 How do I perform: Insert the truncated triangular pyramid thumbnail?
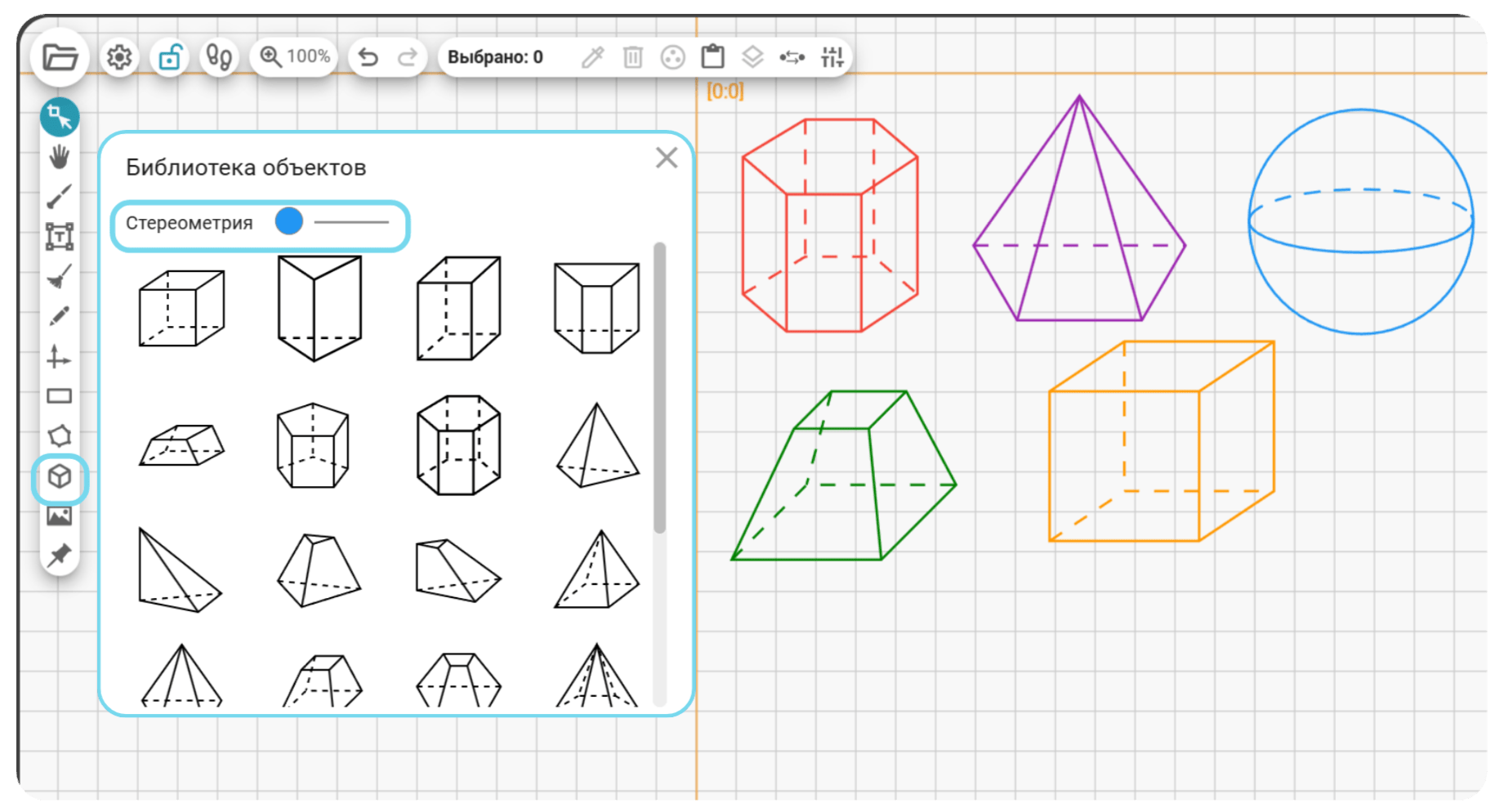coord(319,570)
